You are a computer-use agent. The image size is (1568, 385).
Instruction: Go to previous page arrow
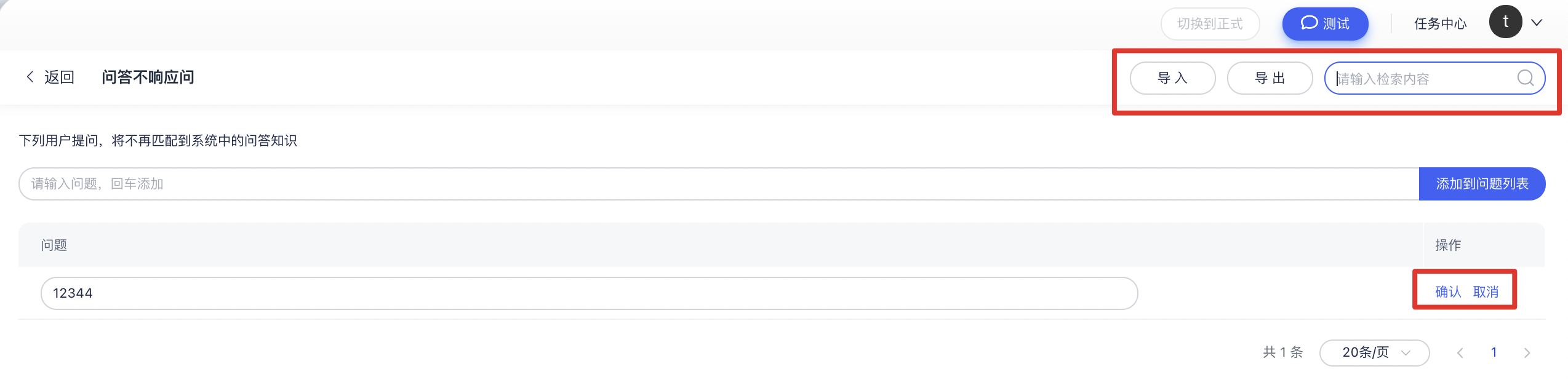1460,353
